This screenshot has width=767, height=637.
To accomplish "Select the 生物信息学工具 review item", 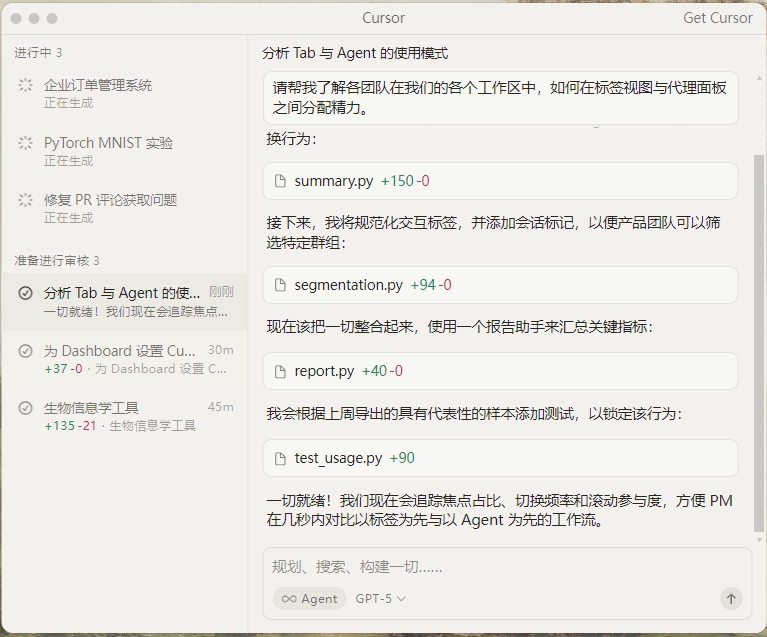I will click(x=125, y=416).
